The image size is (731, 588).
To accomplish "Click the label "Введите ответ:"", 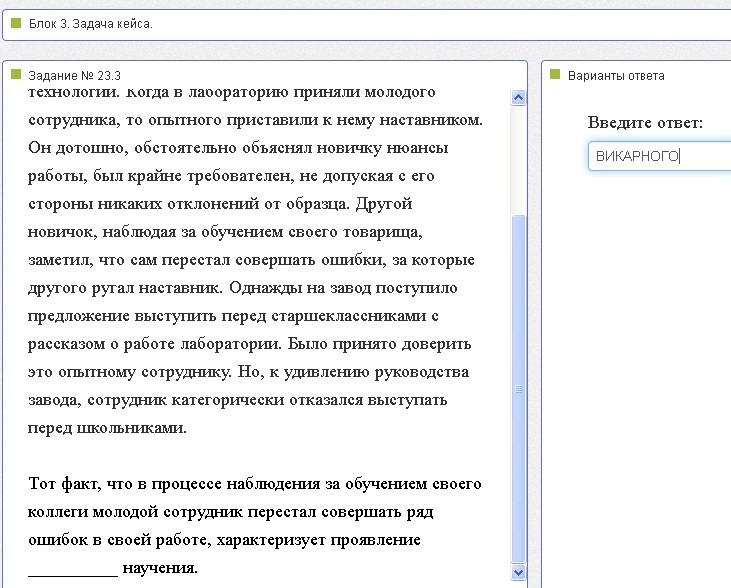I will pyautogui.click(x=645, y=123).
